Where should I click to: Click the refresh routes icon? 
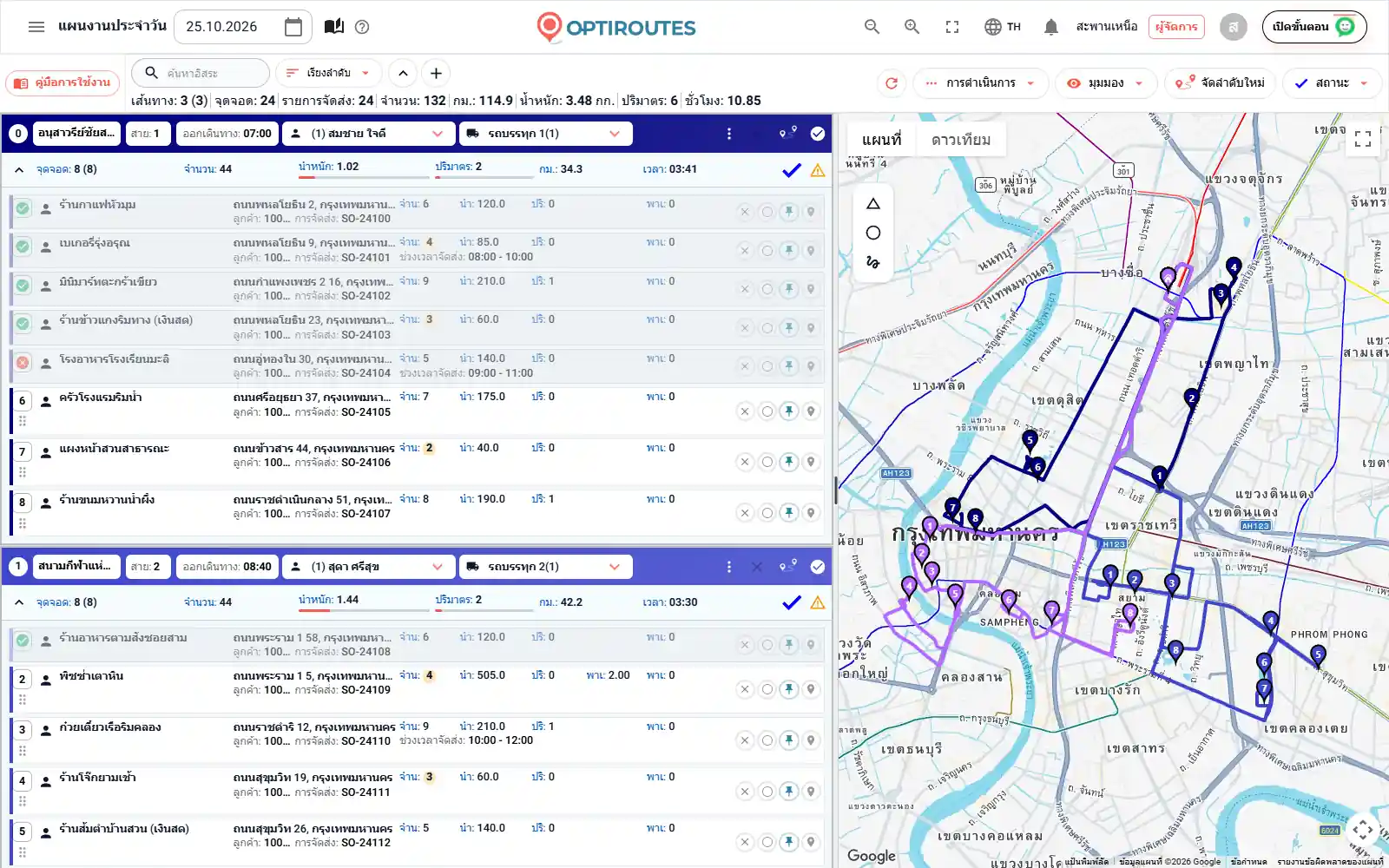[x=891, y=83]
